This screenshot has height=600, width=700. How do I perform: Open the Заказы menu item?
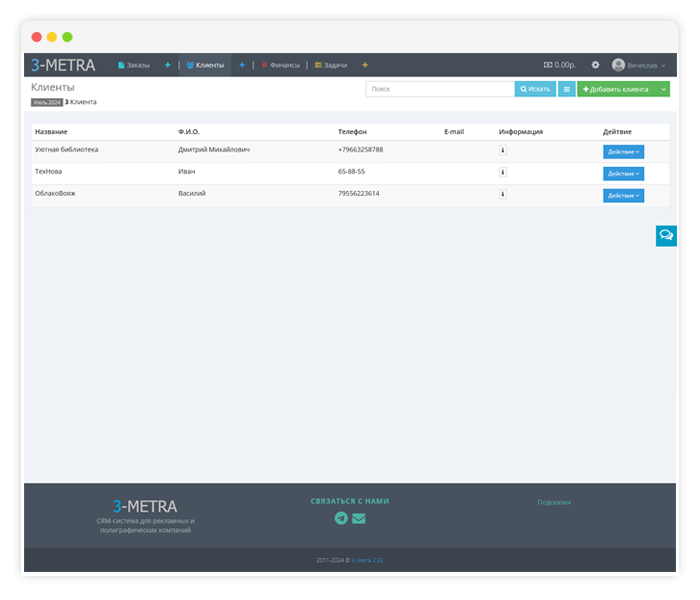tap(133, 65)
